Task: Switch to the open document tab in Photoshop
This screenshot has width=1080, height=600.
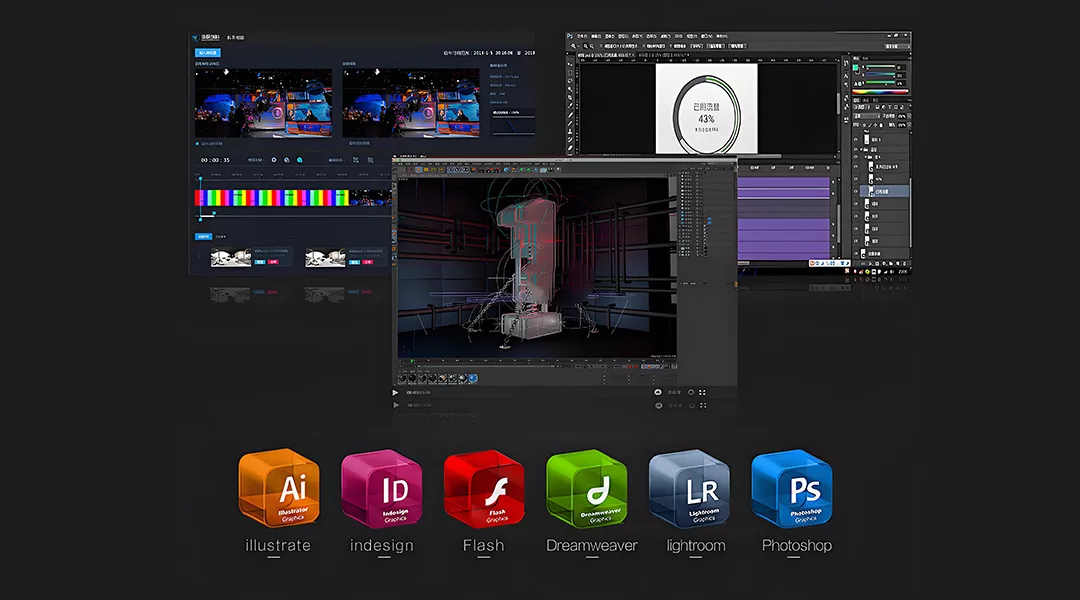Action: click(x=606, y=55)
